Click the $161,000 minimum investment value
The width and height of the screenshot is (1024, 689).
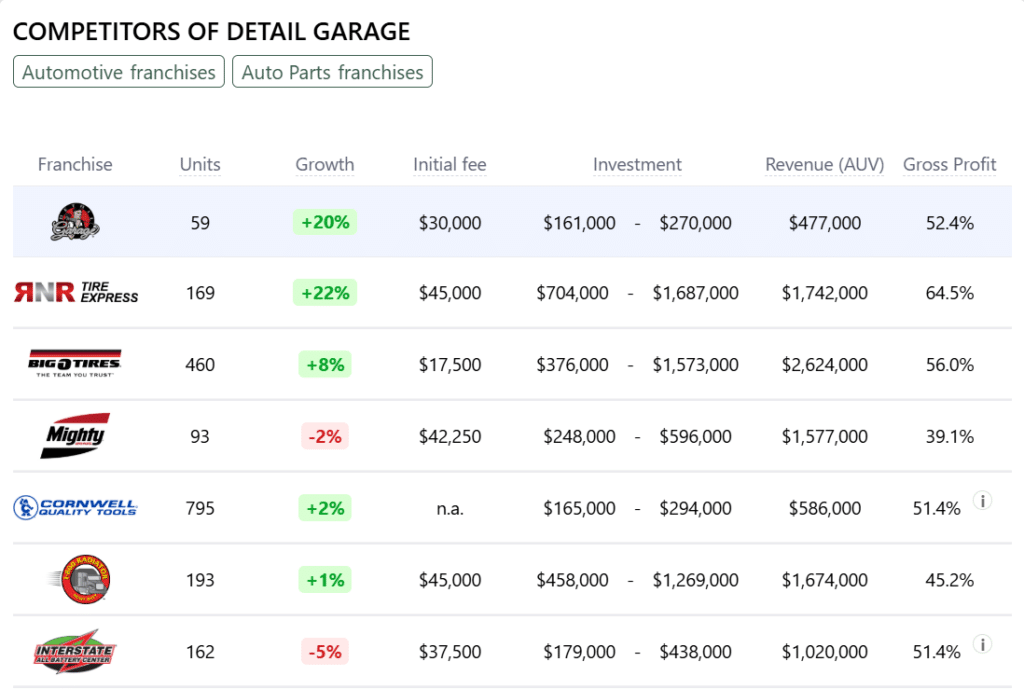click(579, 223)
